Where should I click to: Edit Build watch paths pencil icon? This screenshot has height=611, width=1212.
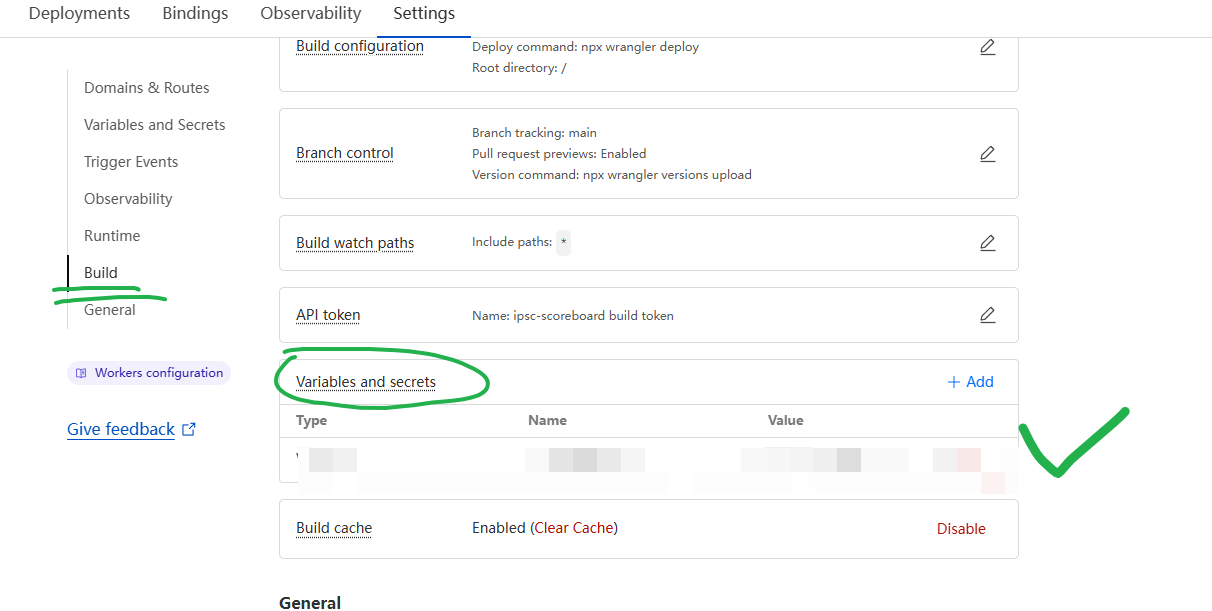click(x=987, y=243)
